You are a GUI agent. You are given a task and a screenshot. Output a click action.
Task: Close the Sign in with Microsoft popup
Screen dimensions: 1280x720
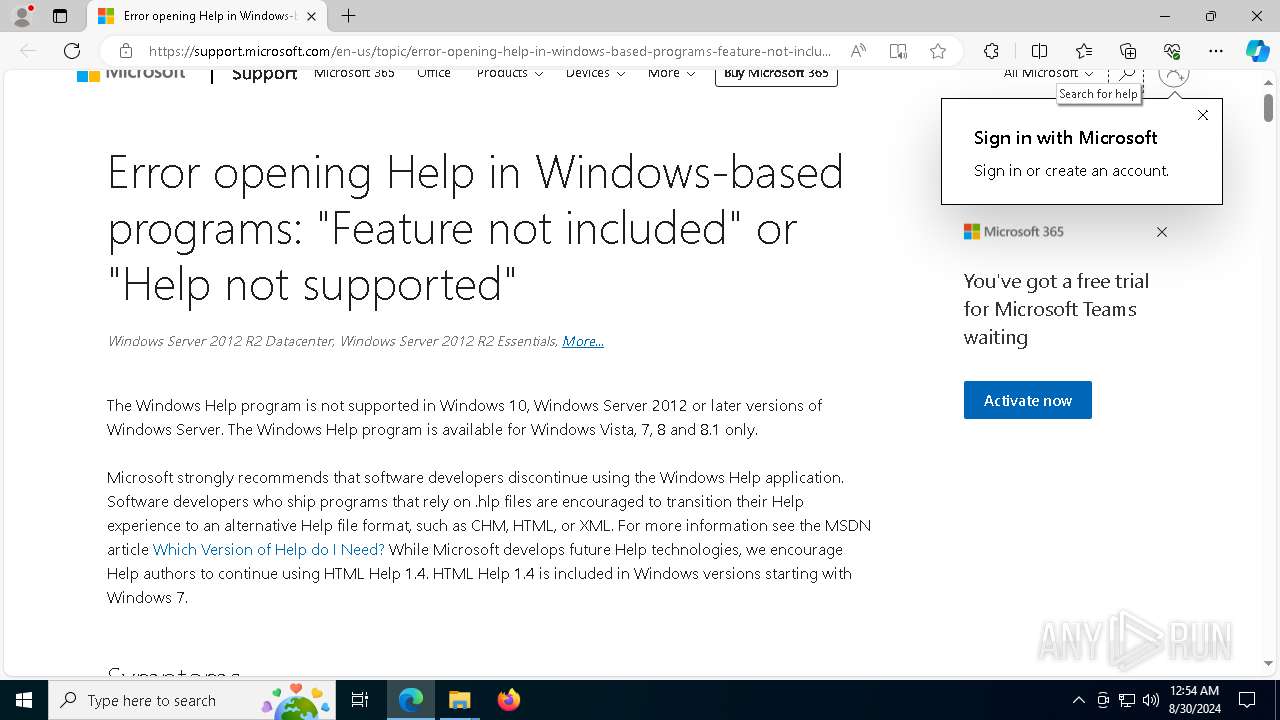[x=1203, y=115]
